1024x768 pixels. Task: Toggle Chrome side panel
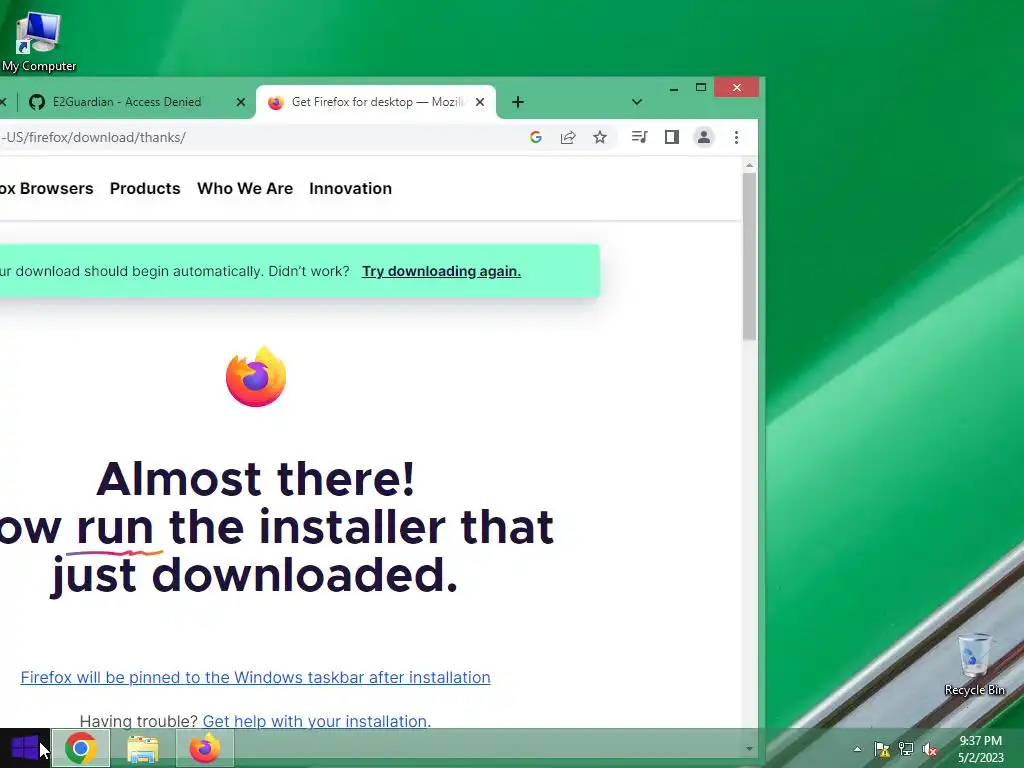click(x=671, y=137)
